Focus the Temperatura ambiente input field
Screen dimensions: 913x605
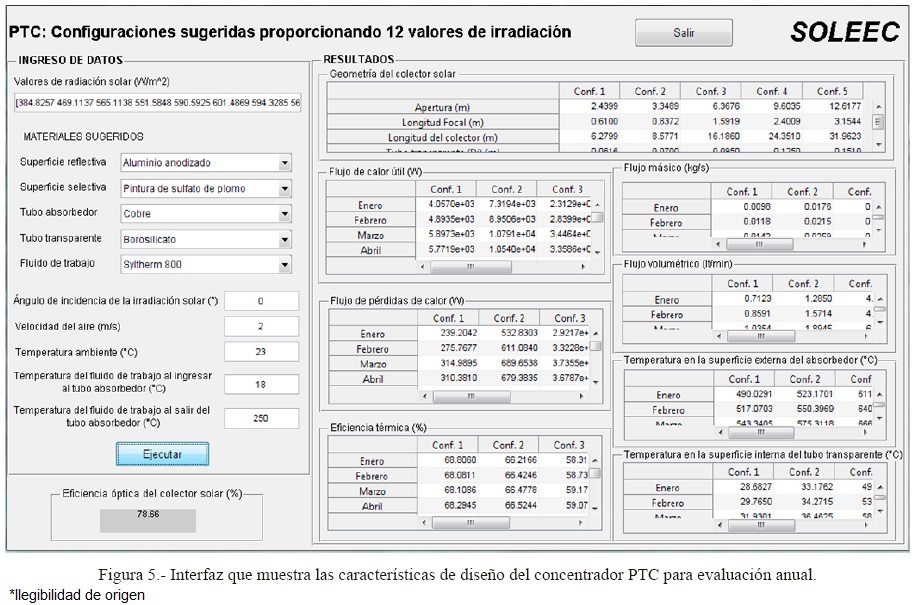pos(261,351)
